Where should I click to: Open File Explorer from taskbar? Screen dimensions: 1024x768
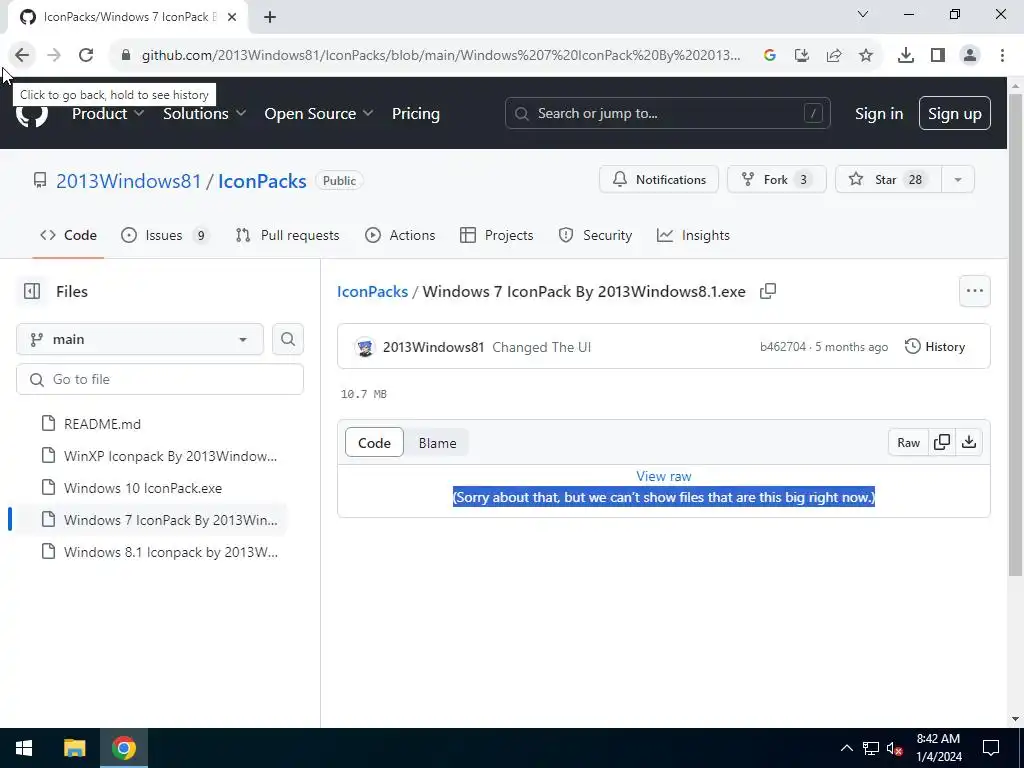click(x=74, y=748)
